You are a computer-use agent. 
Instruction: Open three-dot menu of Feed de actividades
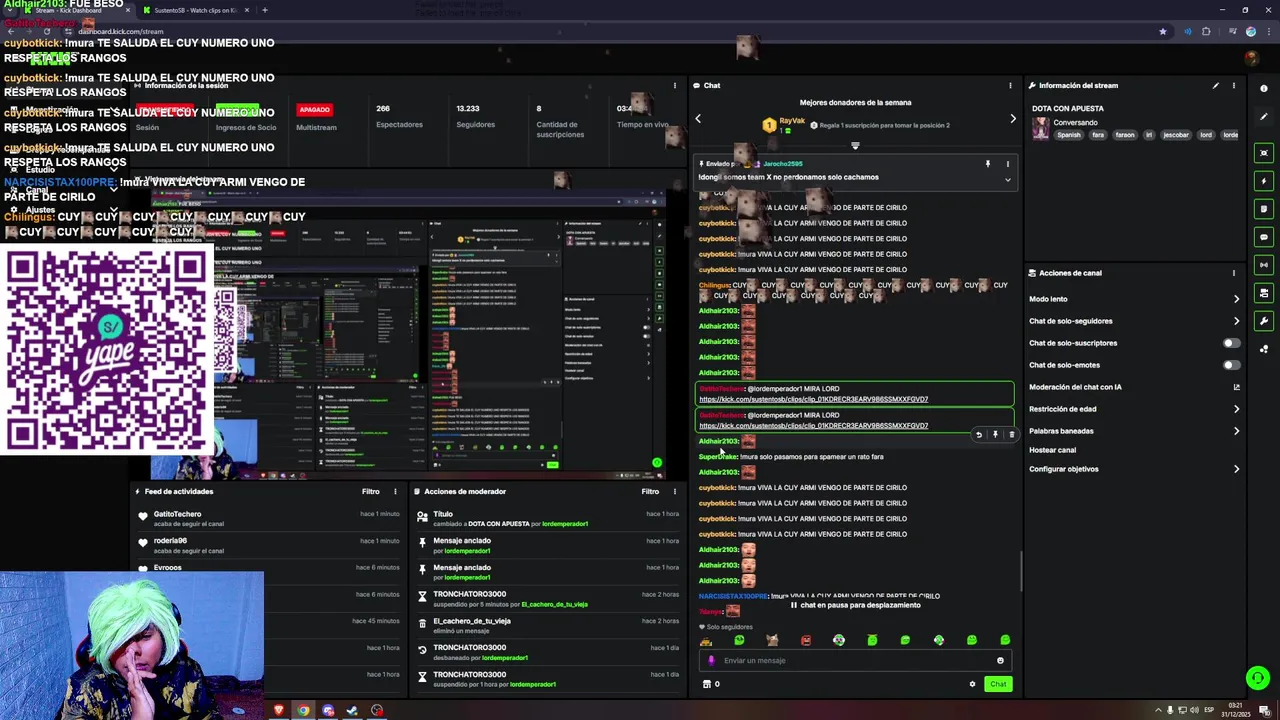[x=395, y=491]
